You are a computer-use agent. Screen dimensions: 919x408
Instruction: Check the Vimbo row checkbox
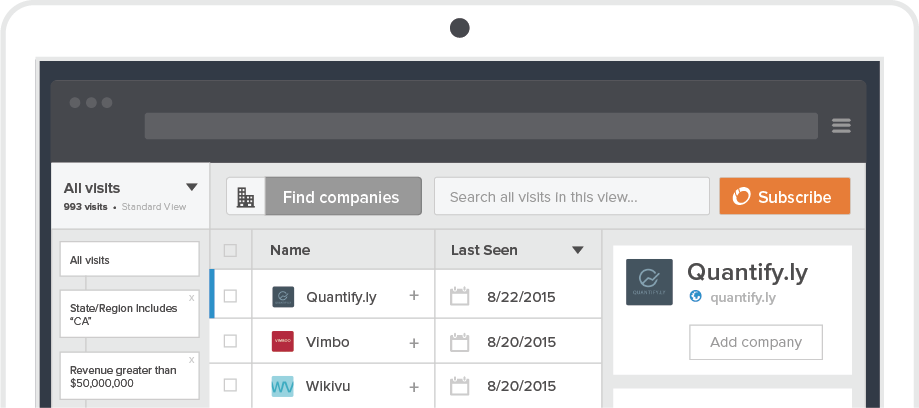[231, 341]
